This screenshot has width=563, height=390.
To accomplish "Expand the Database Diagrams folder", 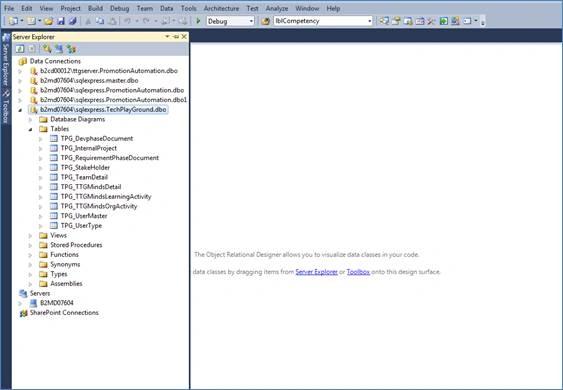I will click(x=31, y=120).
